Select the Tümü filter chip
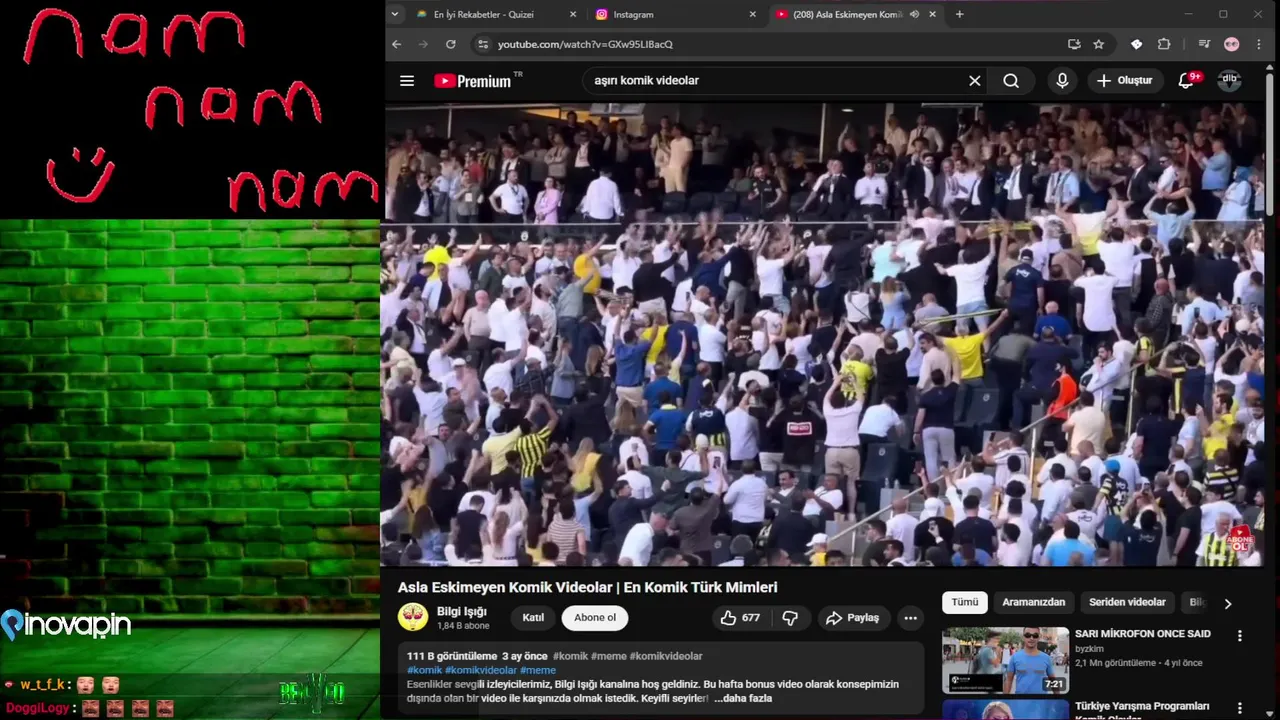 pos(965,602)
